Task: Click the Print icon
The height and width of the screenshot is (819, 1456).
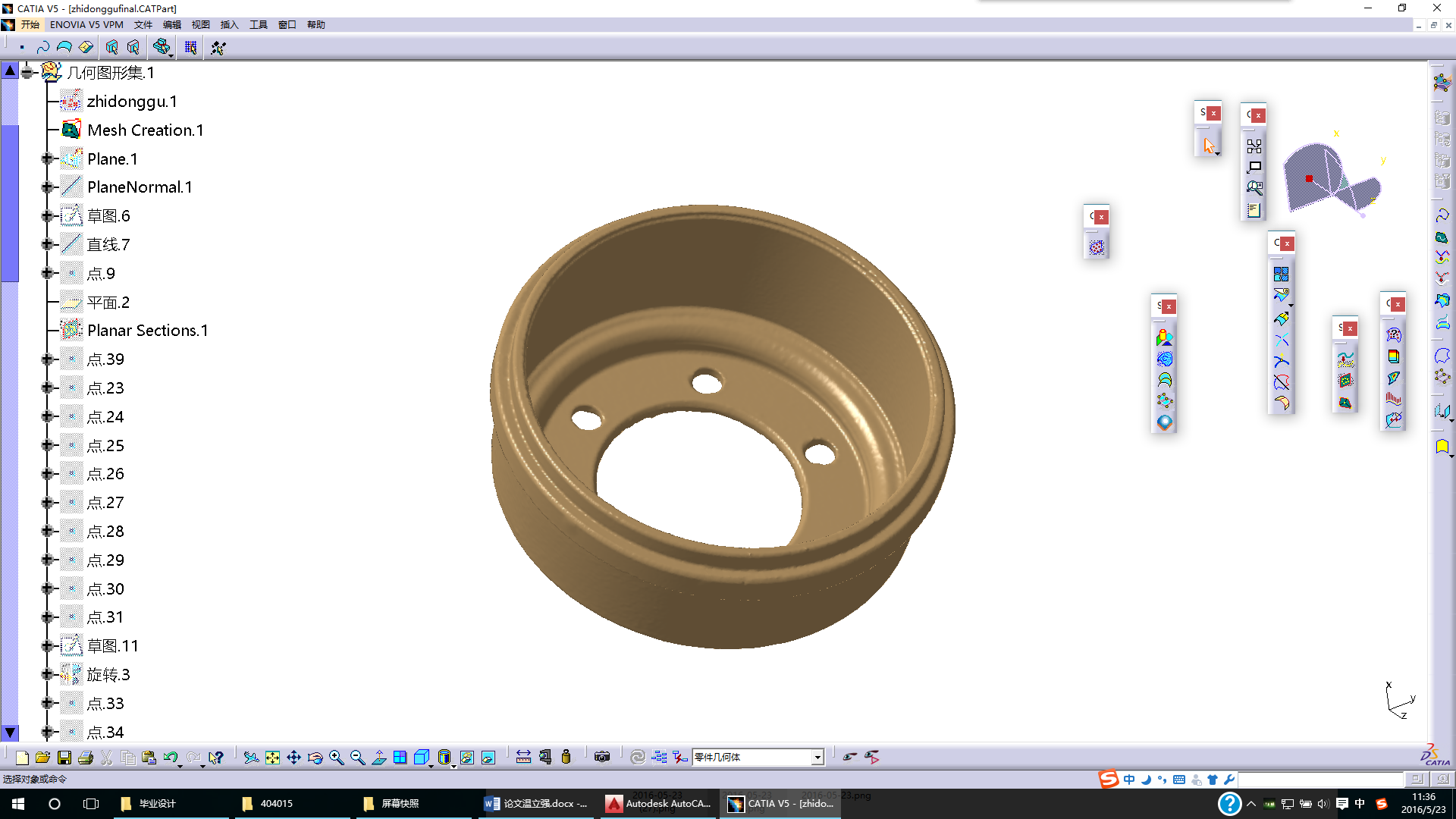Action: click(86, 757)
